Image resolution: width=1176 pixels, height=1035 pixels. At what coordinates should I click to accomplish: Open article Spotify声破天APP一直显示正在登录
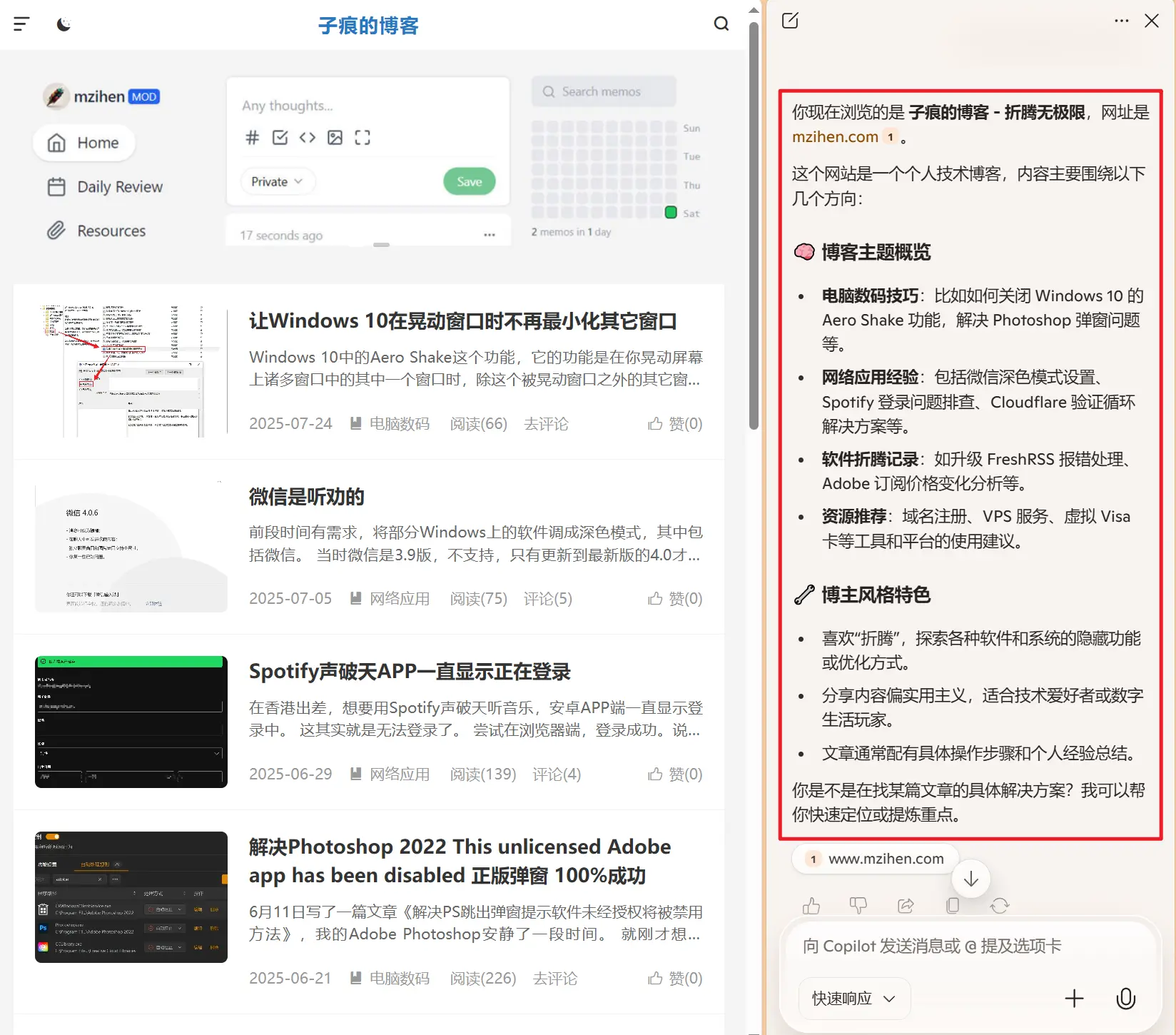(410, 672)
